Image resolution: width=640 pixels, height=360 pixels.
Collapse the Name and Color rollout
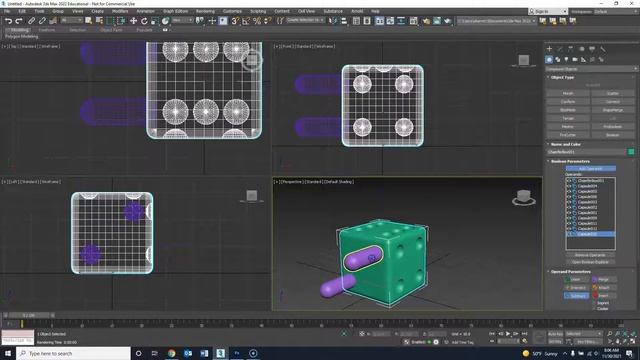coord(565,144)
